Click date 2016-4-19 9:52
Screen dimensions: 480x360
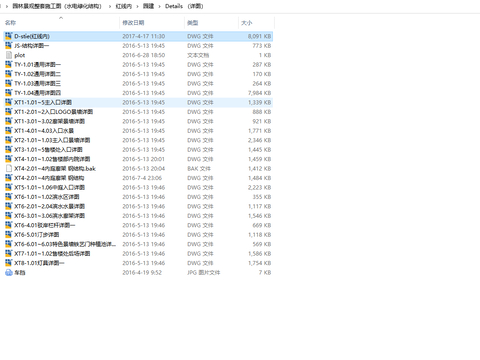click(x=142, y=272)
